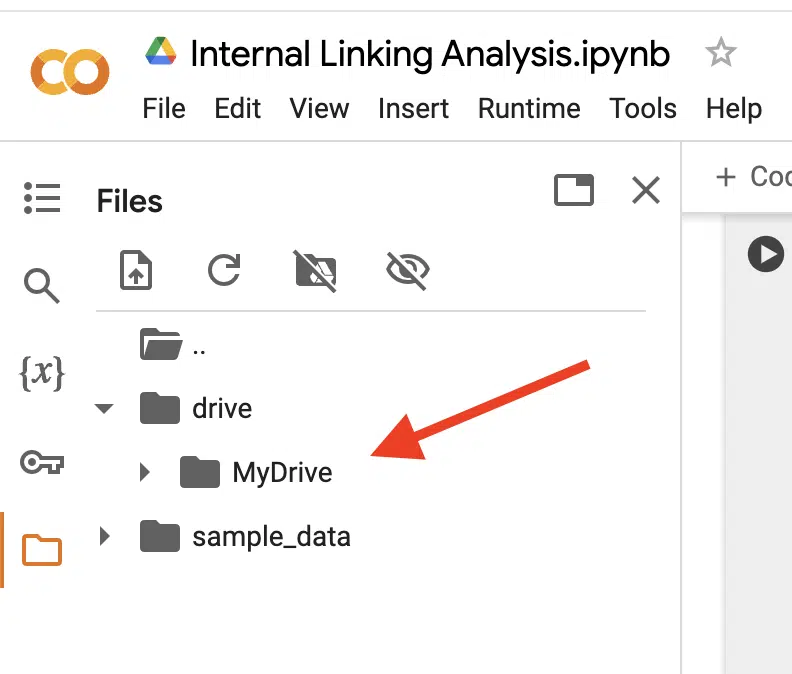Rename notebook title Internal Linking Analysis.ipynb
Viewport: 792px width, 674px height.
[430, 54]
